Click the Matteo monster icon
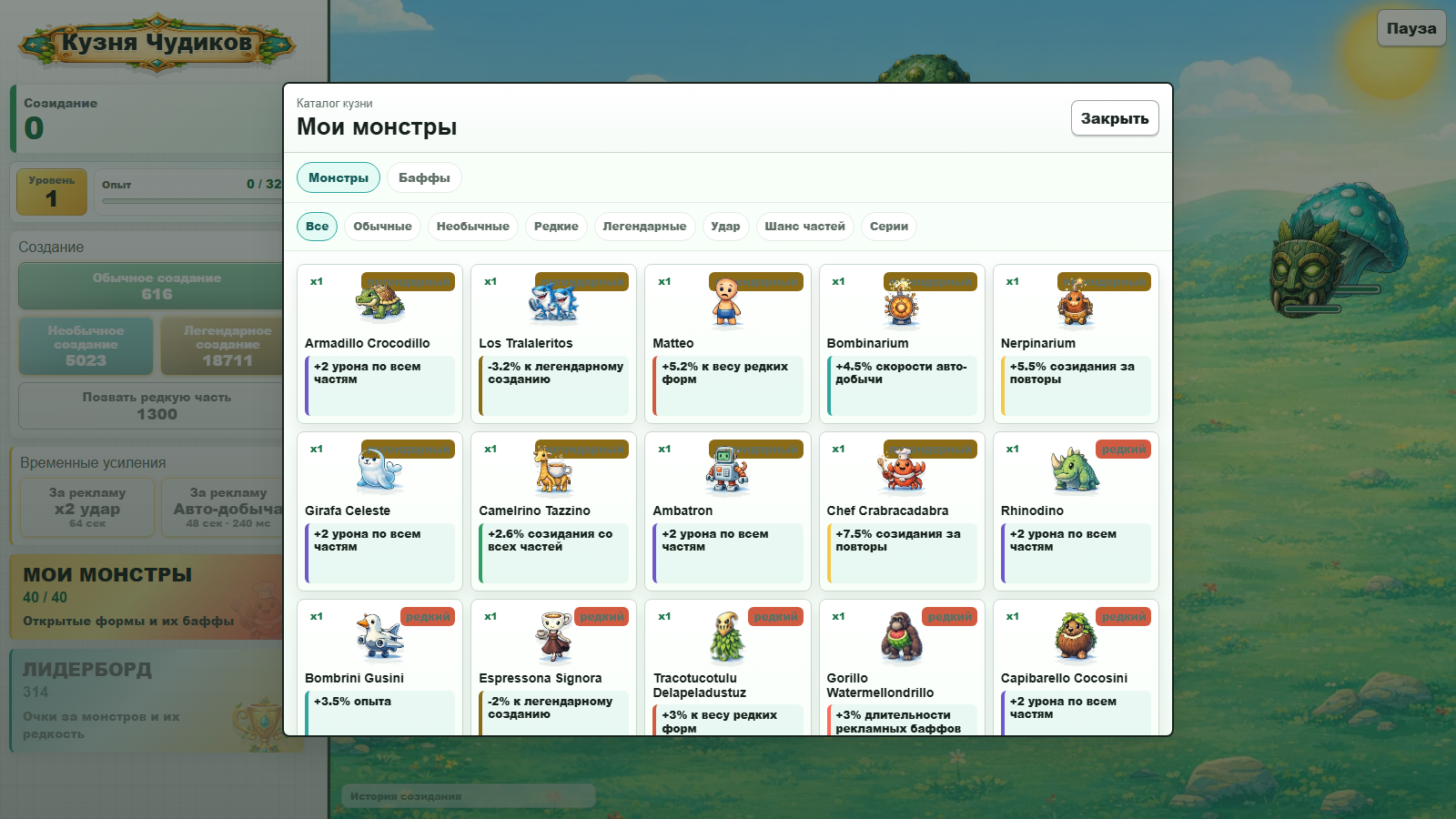The height and width of the screenshot is (819, 1456). (726, 302)
